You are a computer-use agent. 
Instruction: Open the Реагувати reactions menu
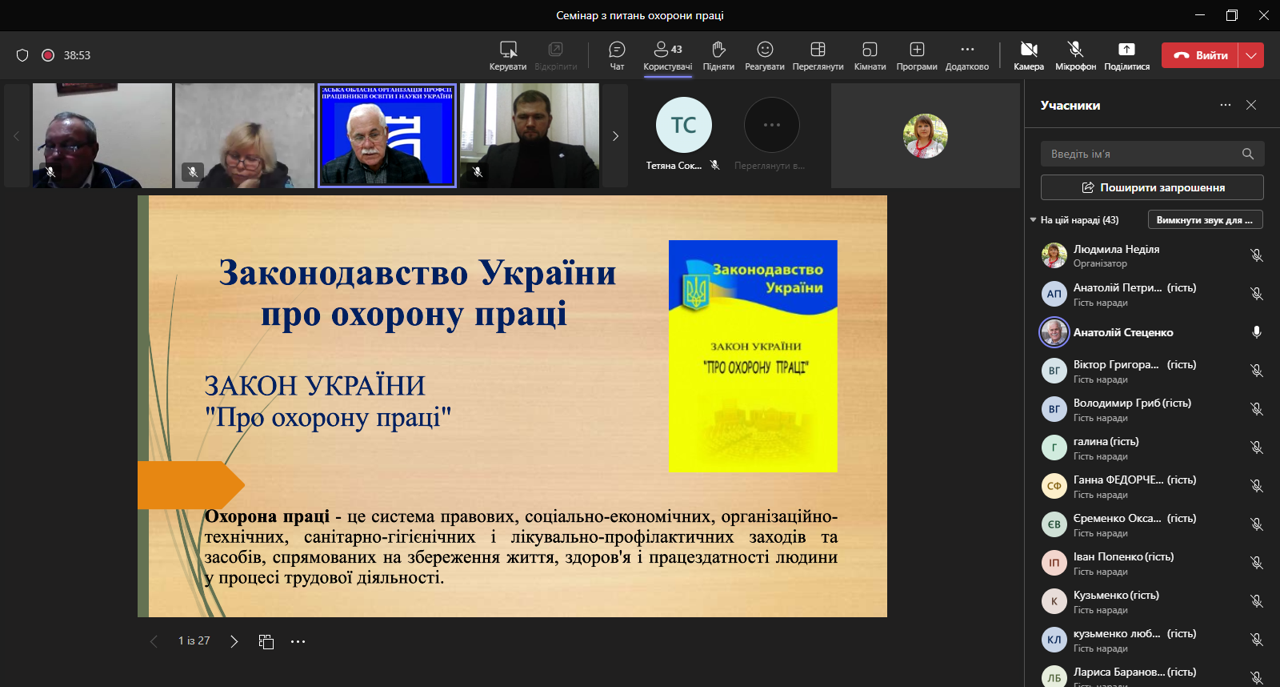tap(765, 55)
